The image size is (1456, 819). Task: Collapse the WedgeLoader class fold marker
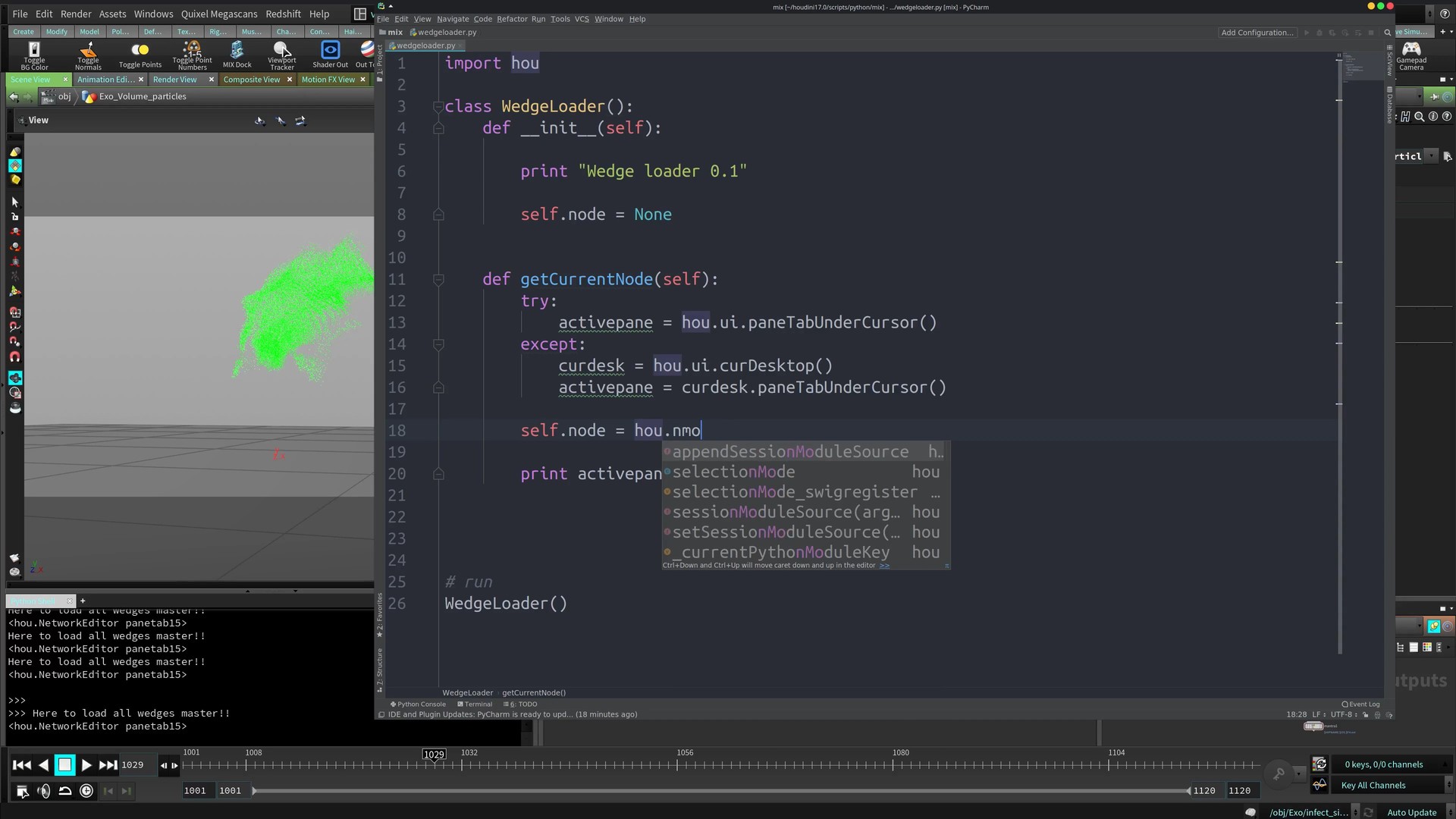[x=438, y=107]
